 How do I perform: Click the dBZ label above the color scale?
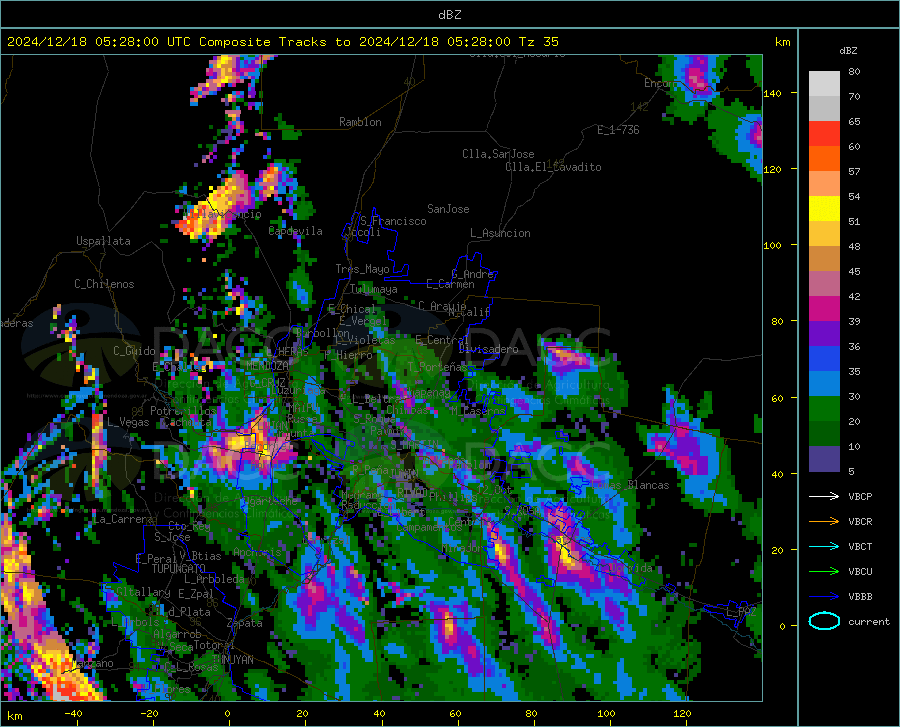(x=848, y=51)
